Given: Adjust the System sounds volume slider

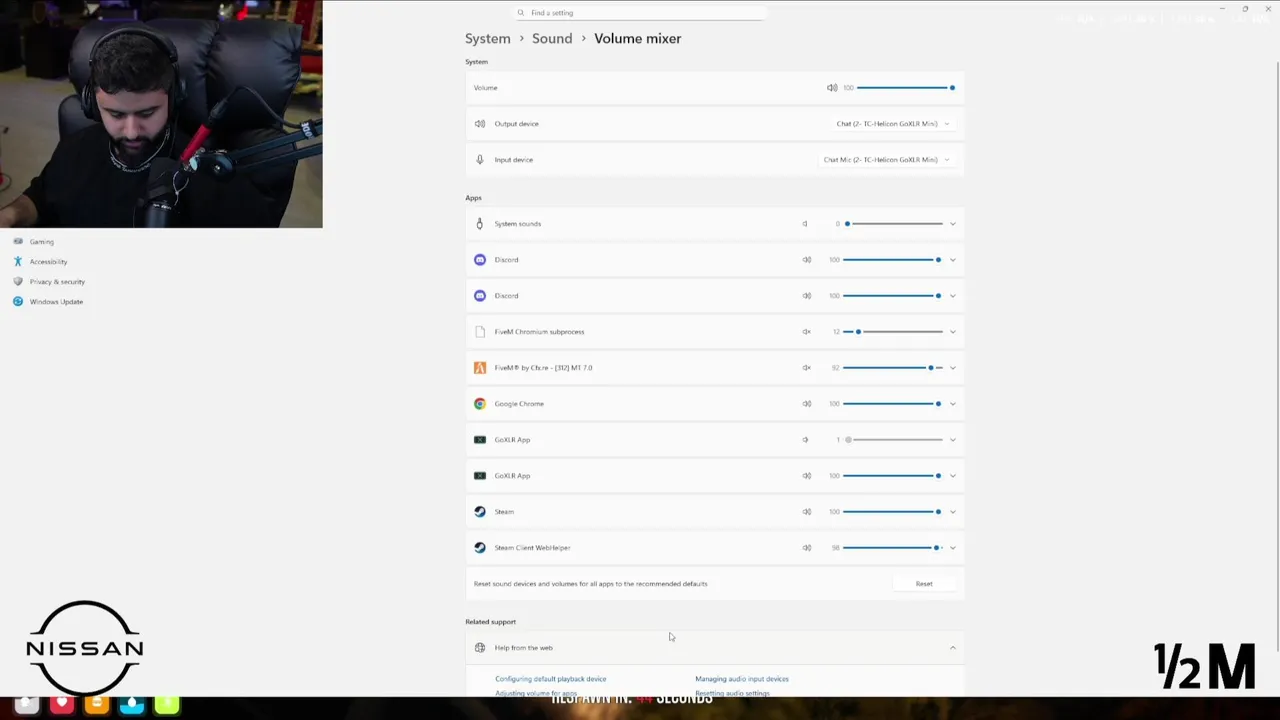Looking at the screenshot, I should (892, 224).
